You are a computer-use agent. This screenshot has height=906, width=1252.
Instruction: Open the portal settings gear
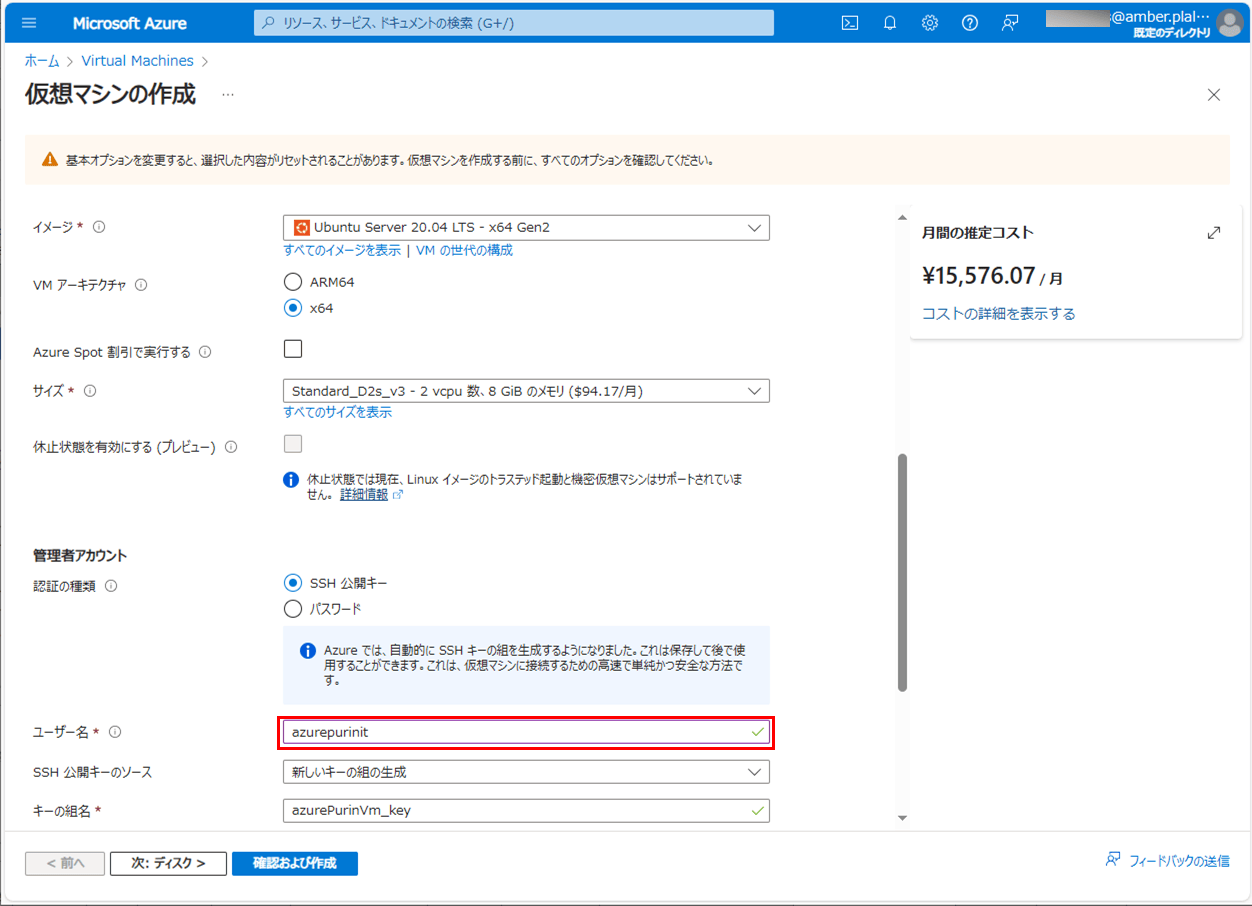pyautogui.click(x=930, y=23)
